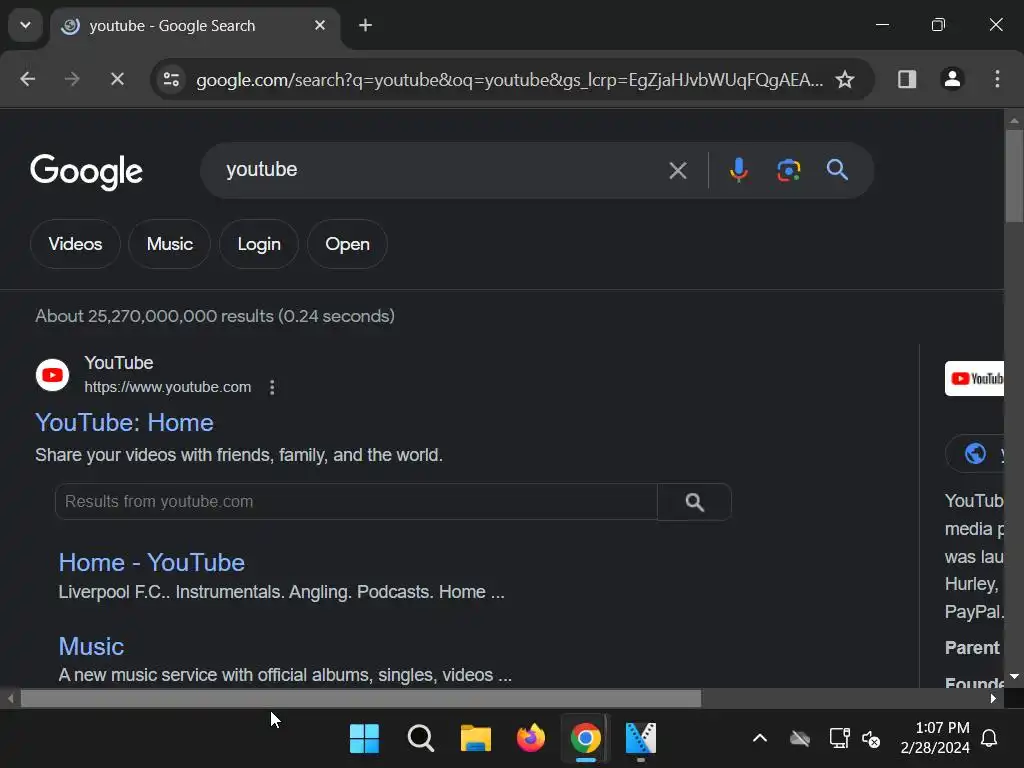Click the muted volume tray icon

[x=871, y=739]
